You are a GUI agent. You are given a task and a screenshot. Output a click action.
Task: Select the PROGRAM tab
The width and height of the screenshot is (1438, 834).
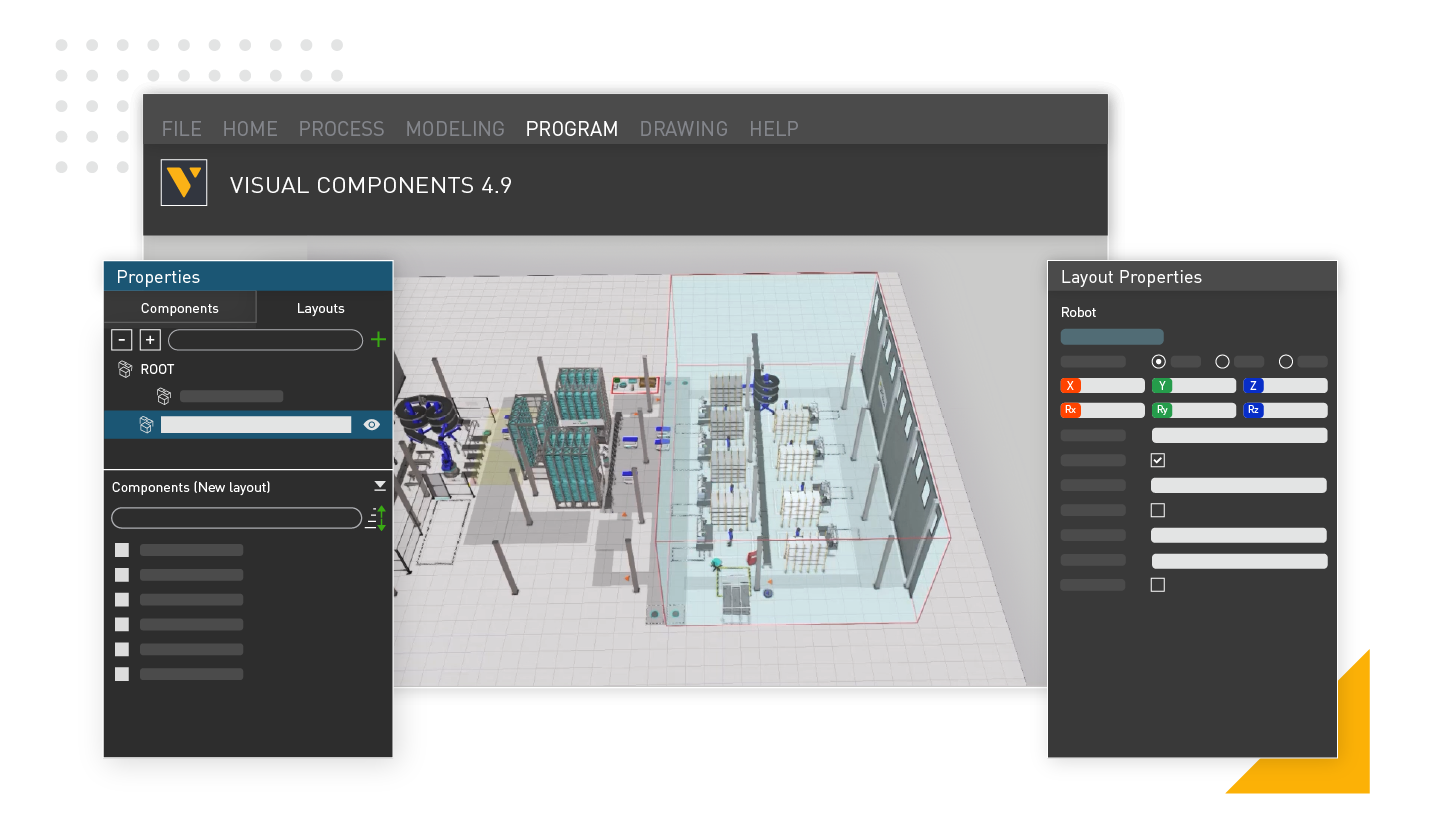572,129
